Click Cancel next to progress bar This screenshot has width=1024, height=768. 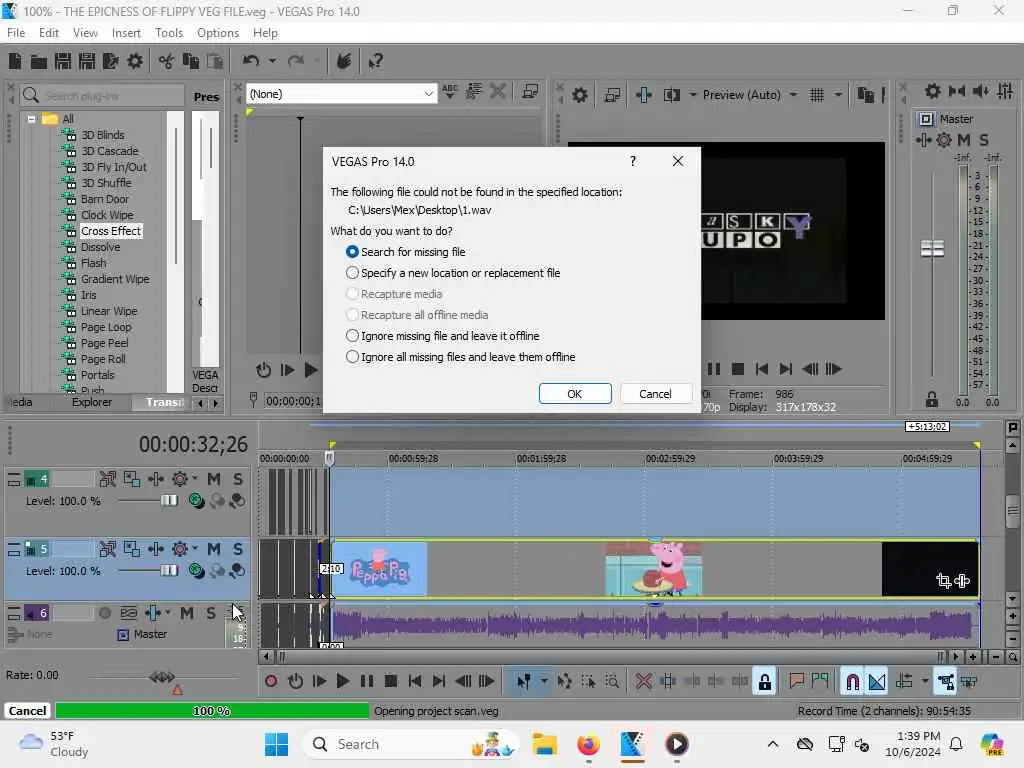(x=27, y=711)
